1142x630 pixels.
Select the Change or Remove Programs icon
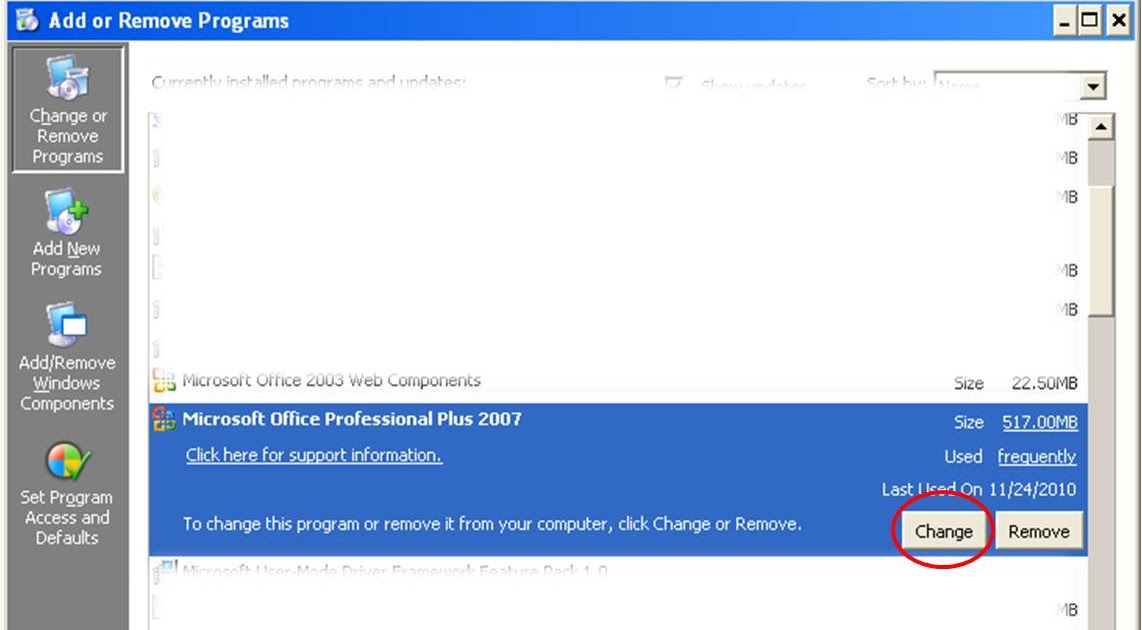tap(66, 110)
